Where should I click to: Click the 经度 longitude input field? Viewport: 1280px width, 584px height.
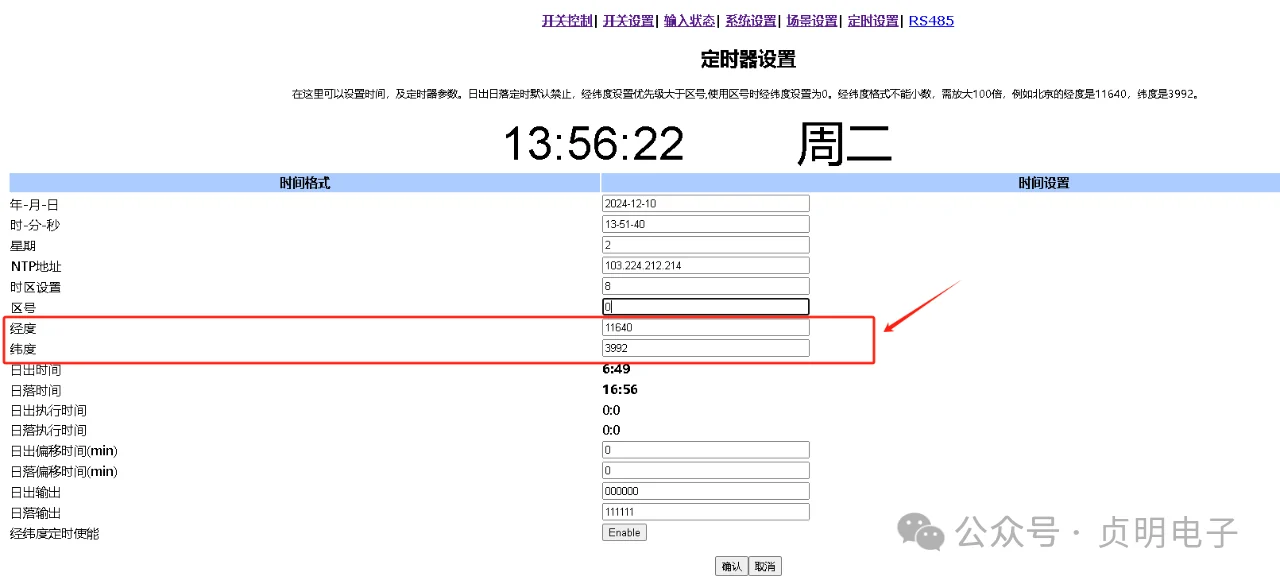click(706, 327)
